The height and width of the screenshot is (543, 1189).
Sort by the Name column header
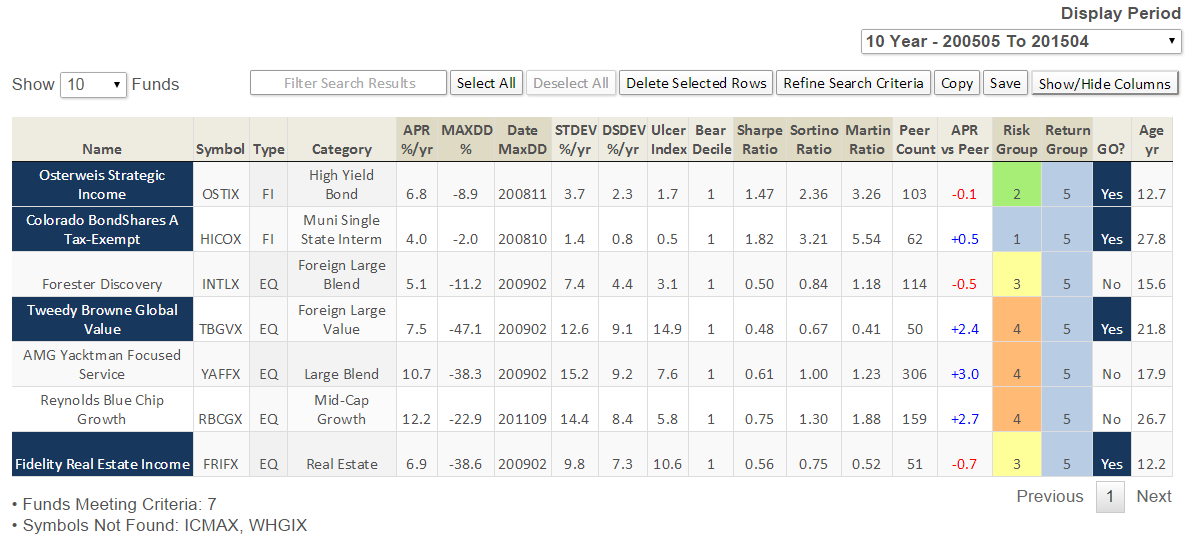(102, 149)
